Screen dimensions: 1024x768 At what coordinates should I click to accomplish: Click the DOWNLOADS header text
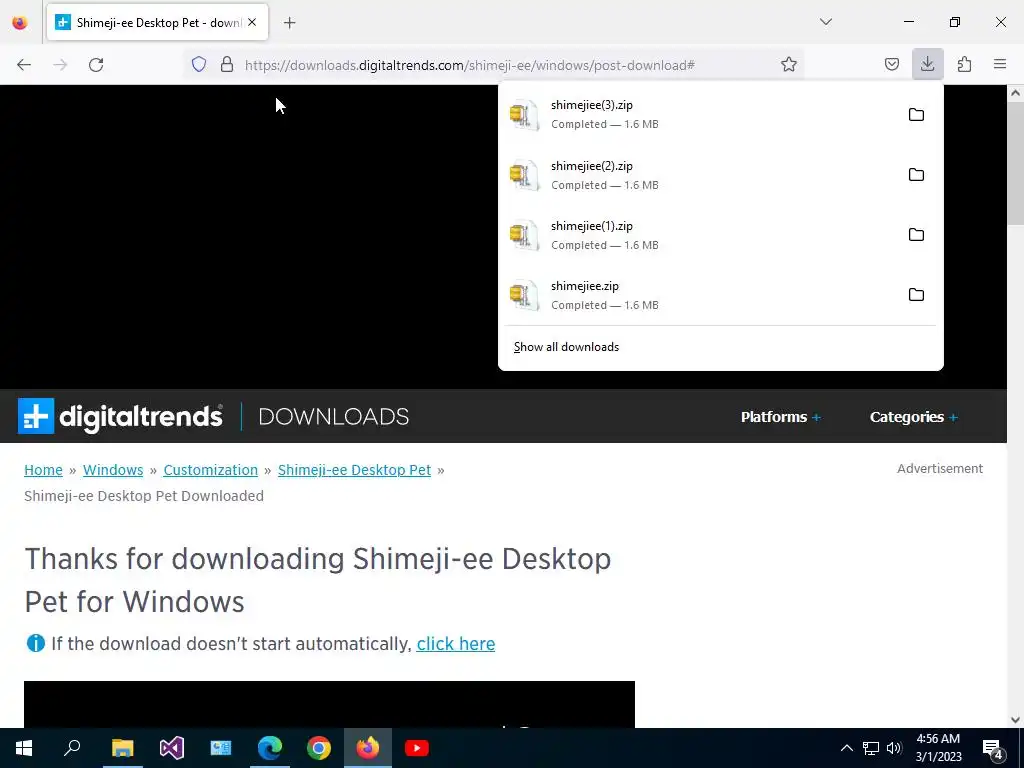(x=334, y=417)
